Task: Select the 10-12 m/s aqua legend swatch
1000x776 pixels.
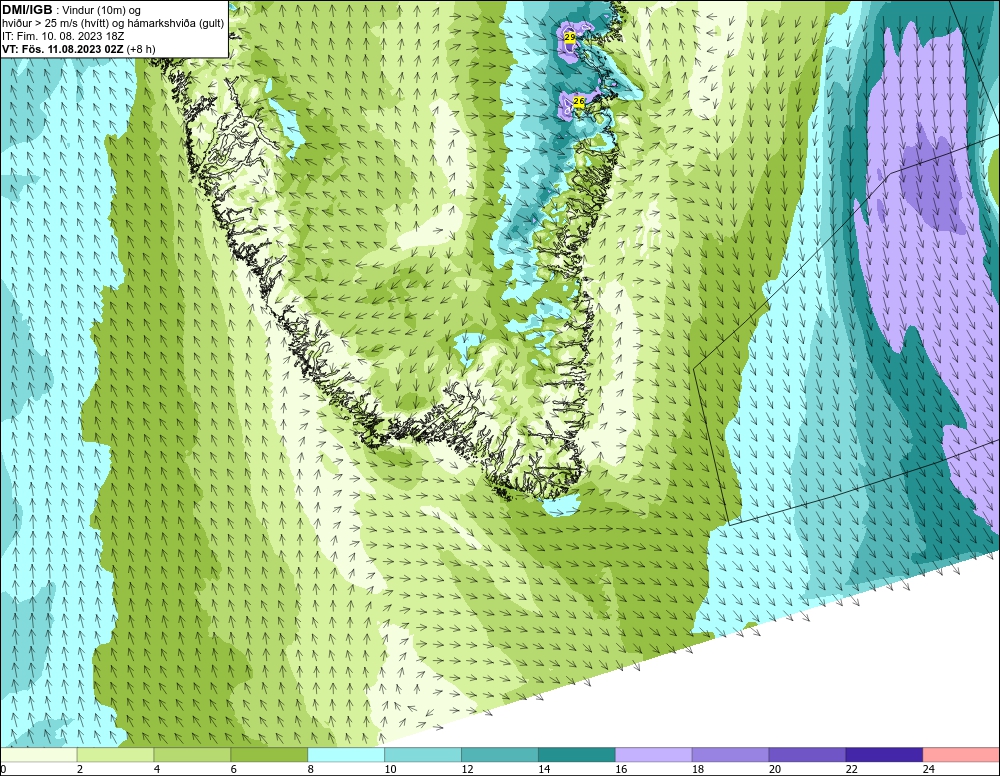Action: (x=423, y=755)
